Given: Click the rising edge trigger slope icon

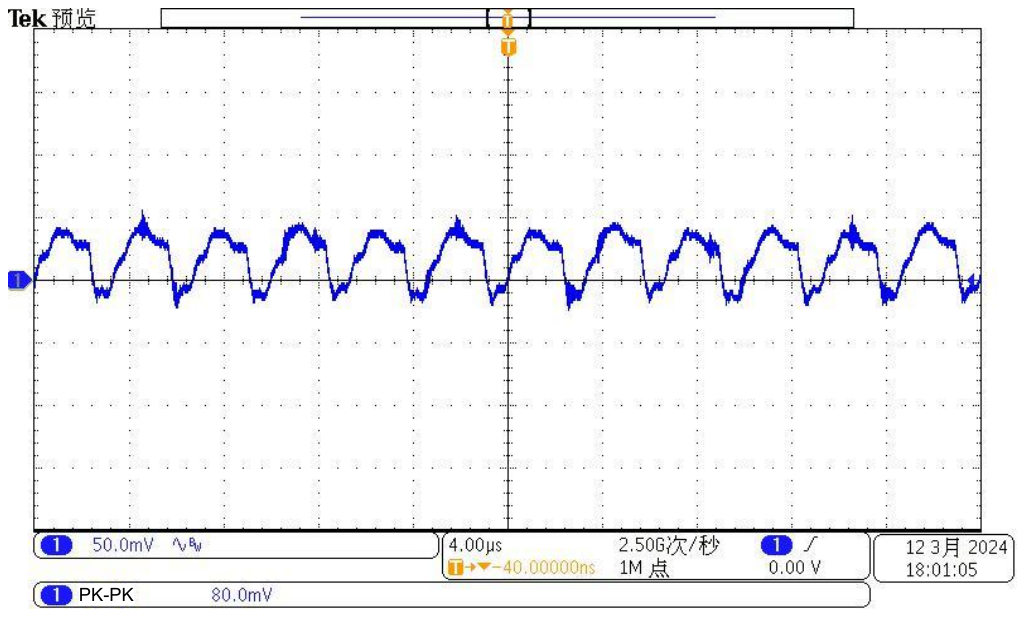Looking at the screenshot, I should click(x=811, y=545).
